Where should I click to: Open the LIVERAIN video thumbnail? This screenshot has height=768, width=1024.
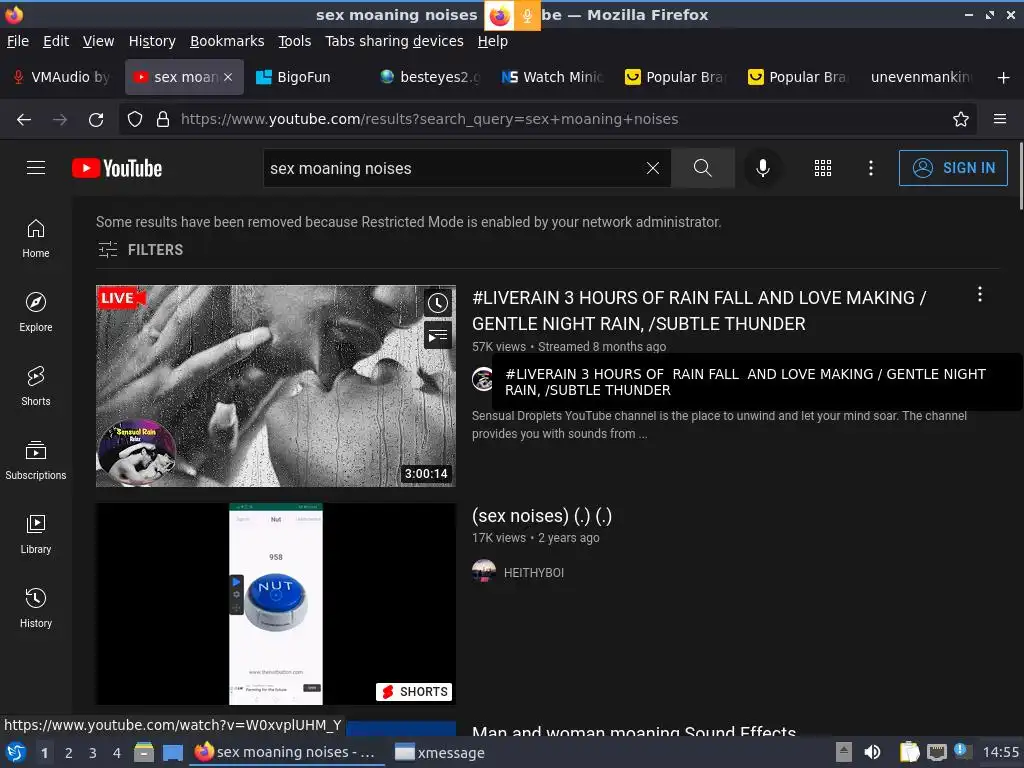pos(276,386)
